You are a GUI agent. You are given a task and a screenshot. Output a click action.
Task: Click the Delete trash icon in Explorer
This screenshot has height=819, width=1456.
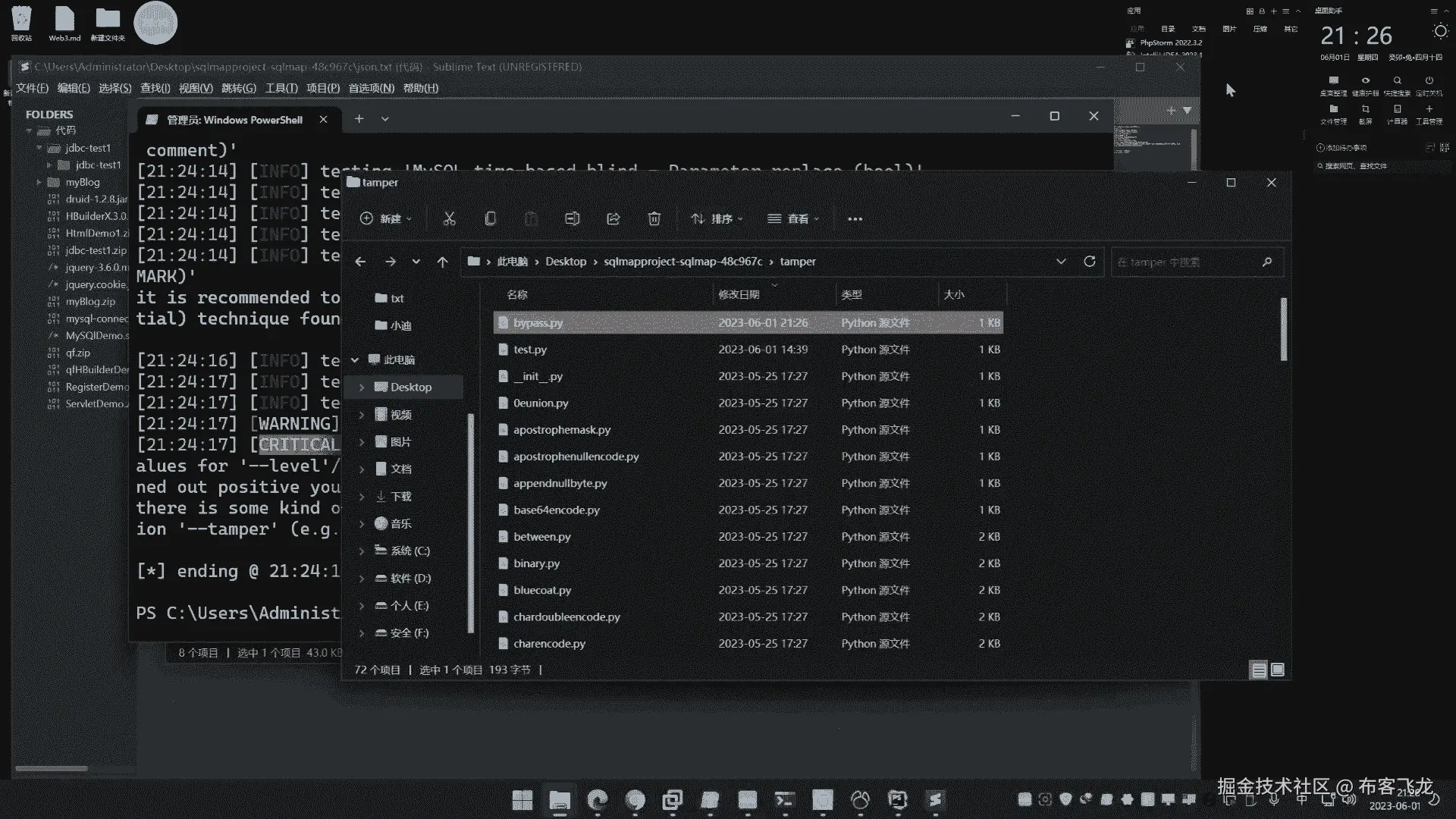click(654, 219)
